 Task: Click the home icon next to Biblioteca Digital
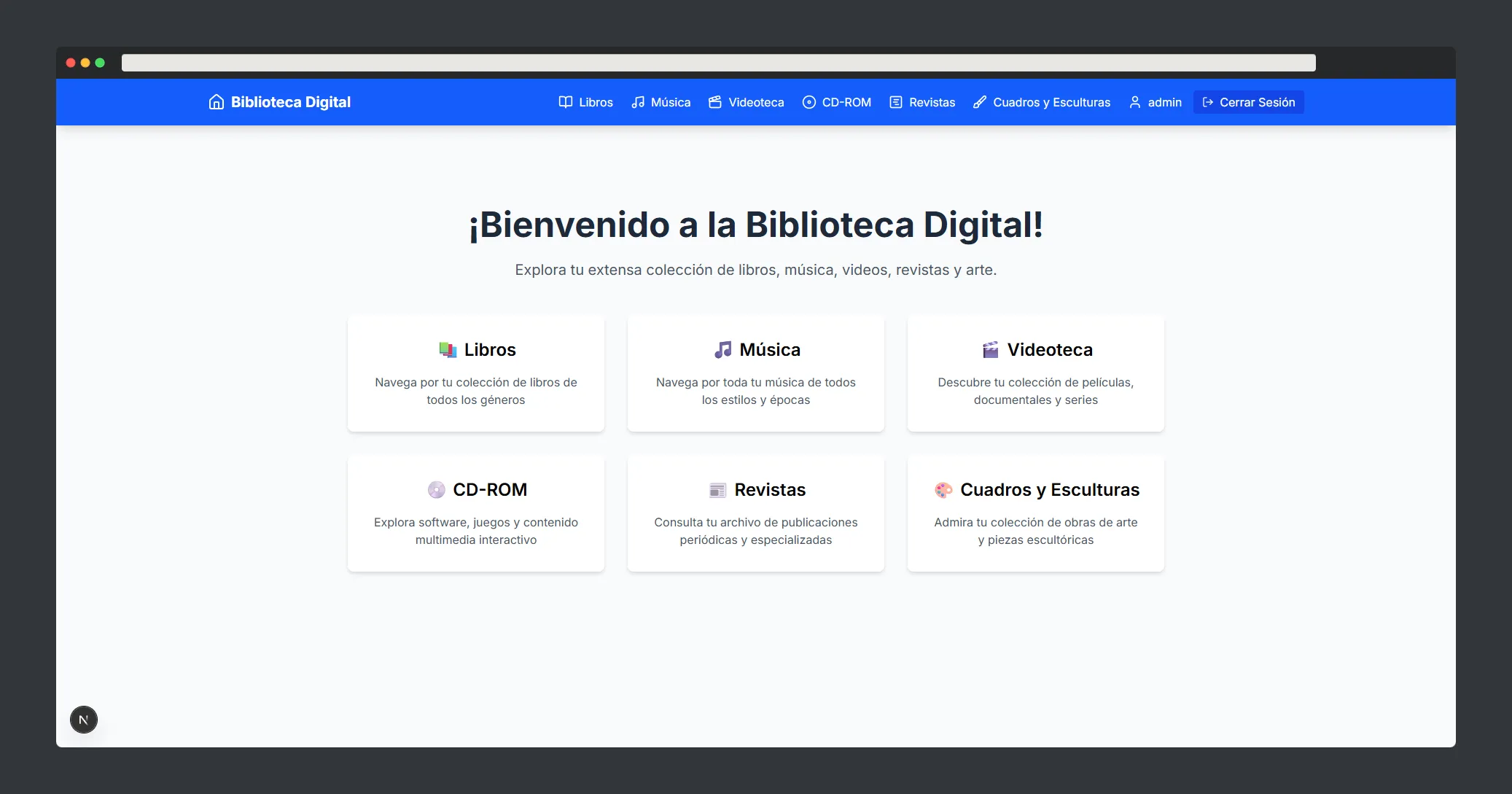click(216, 102)
